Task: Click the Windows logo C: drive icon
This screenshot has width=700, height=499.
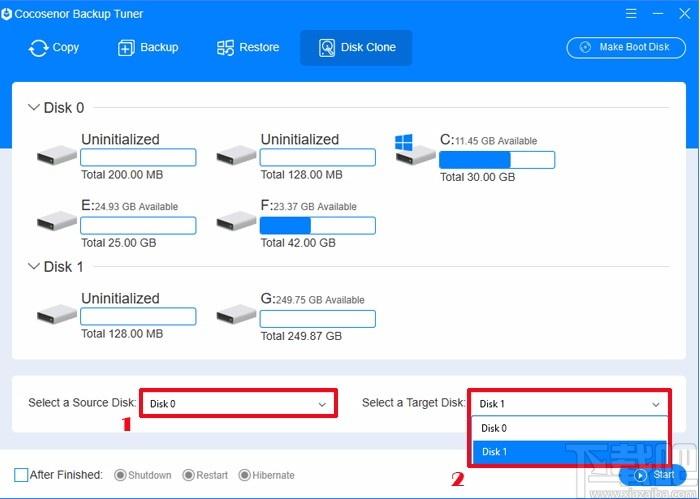Action: [415, 149]
